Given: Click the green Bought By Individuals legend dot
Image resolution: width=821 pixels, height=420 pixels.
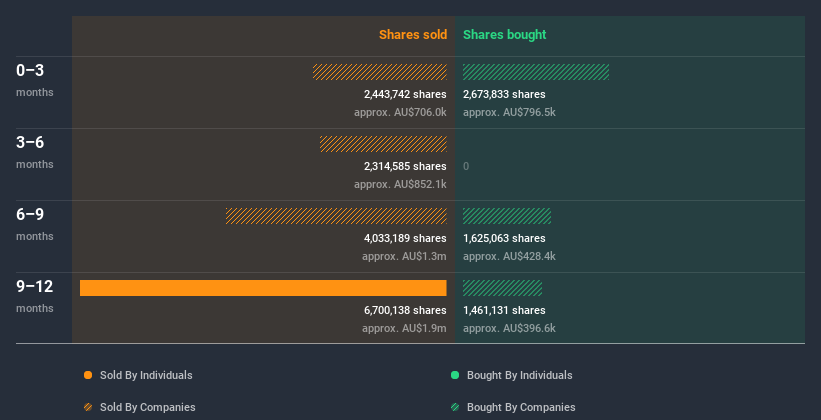Looking at the screenshot, I should pos(455,375).
